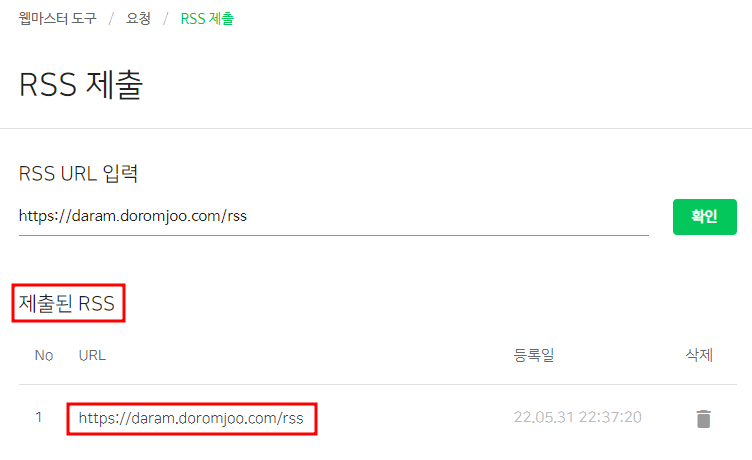
Task: Click the RSS URL 입력 label
Action: [x=78, y=173]
